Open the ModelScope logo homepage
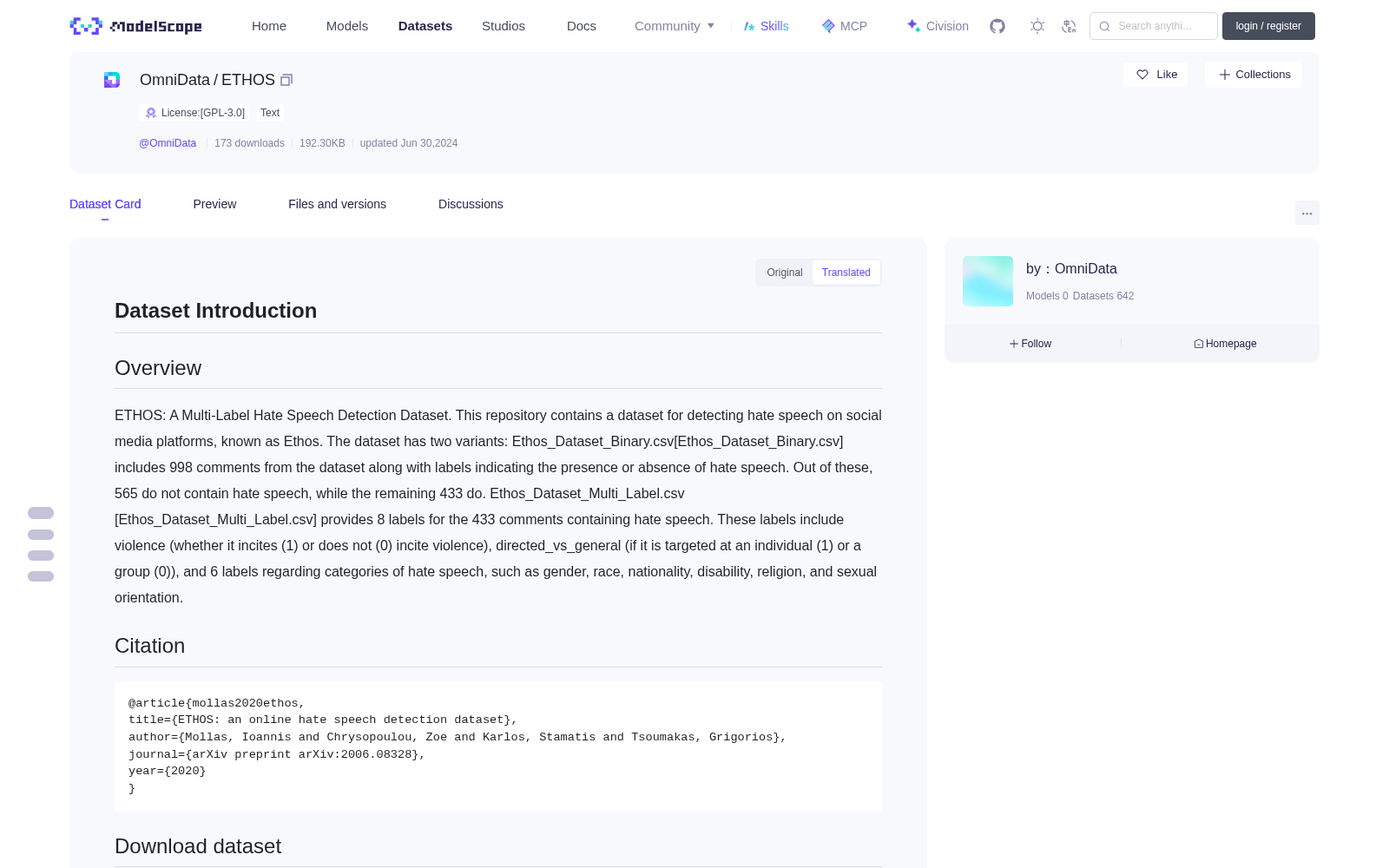The image size is (1389, 868). click(136, 26)
